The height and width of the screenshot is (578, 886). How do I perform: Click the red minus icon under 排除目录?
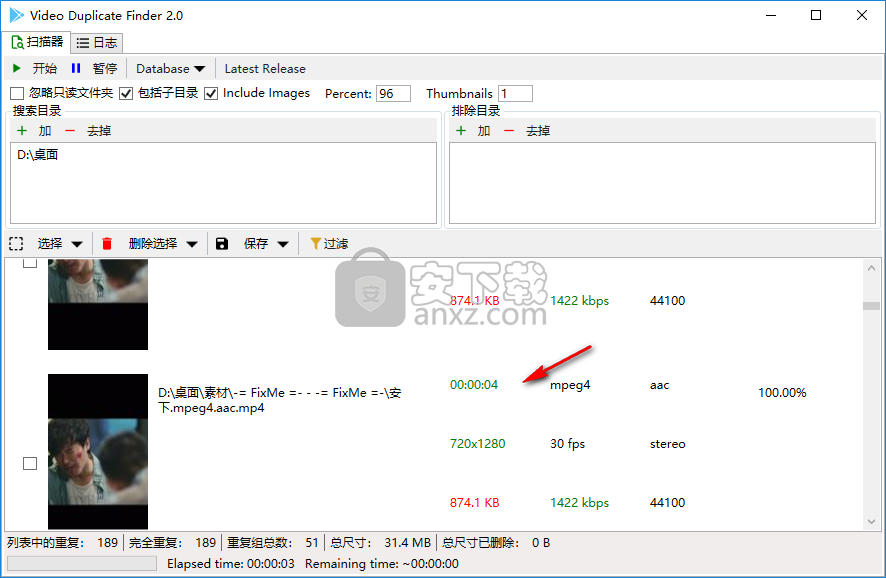pos(509,131)
